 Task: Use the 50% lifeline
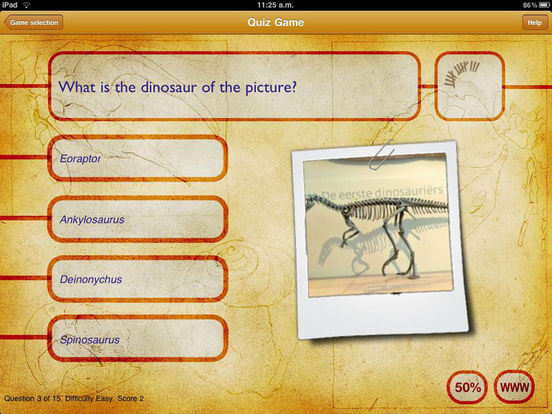coord(467,387)
